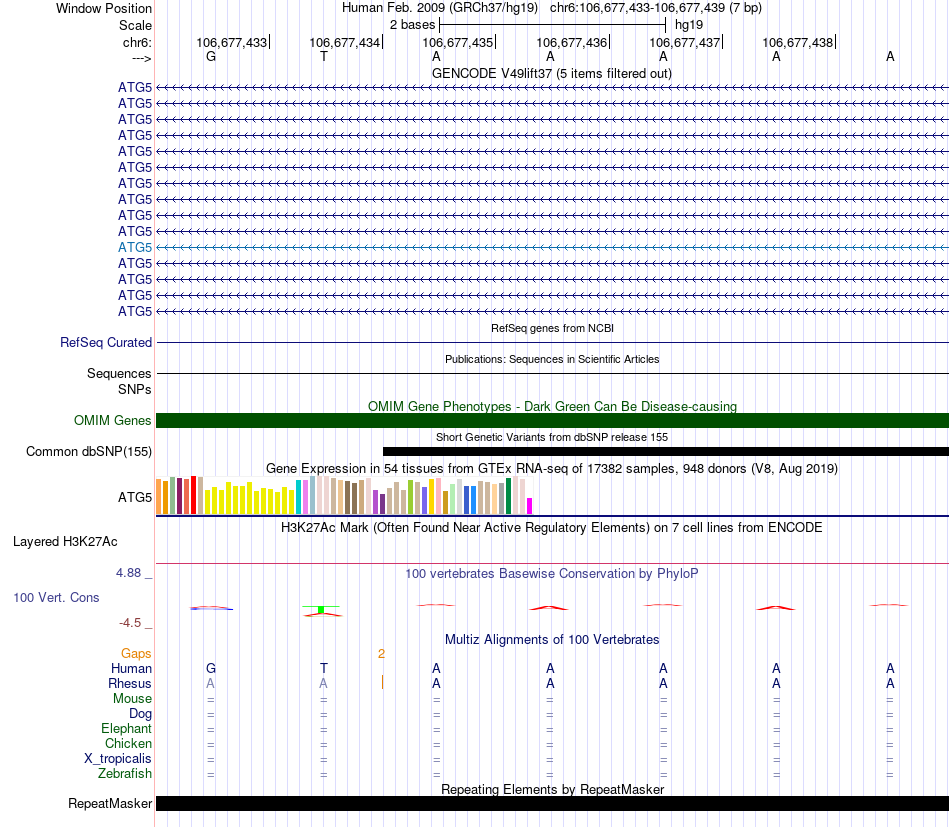Click the Window Position label
The image size is (950, 827).
104,8
